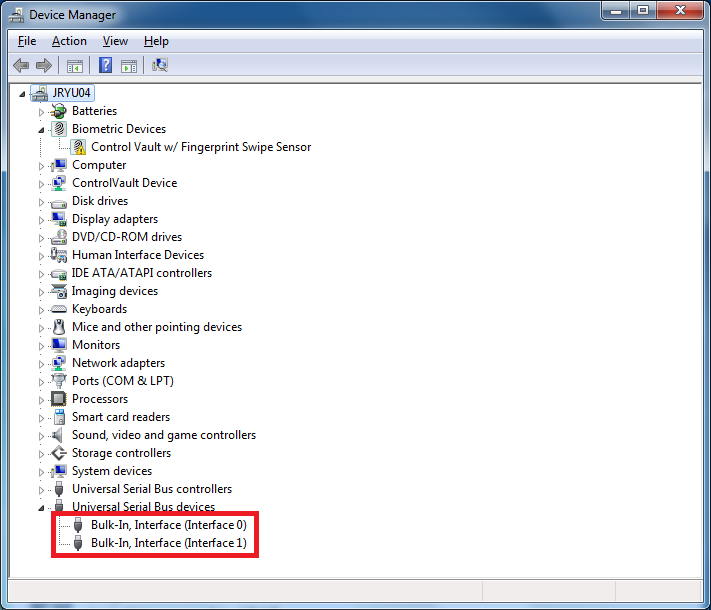Click the Smart card readers icon
Viewport: 711px width, 610px height.
[59, 417]
